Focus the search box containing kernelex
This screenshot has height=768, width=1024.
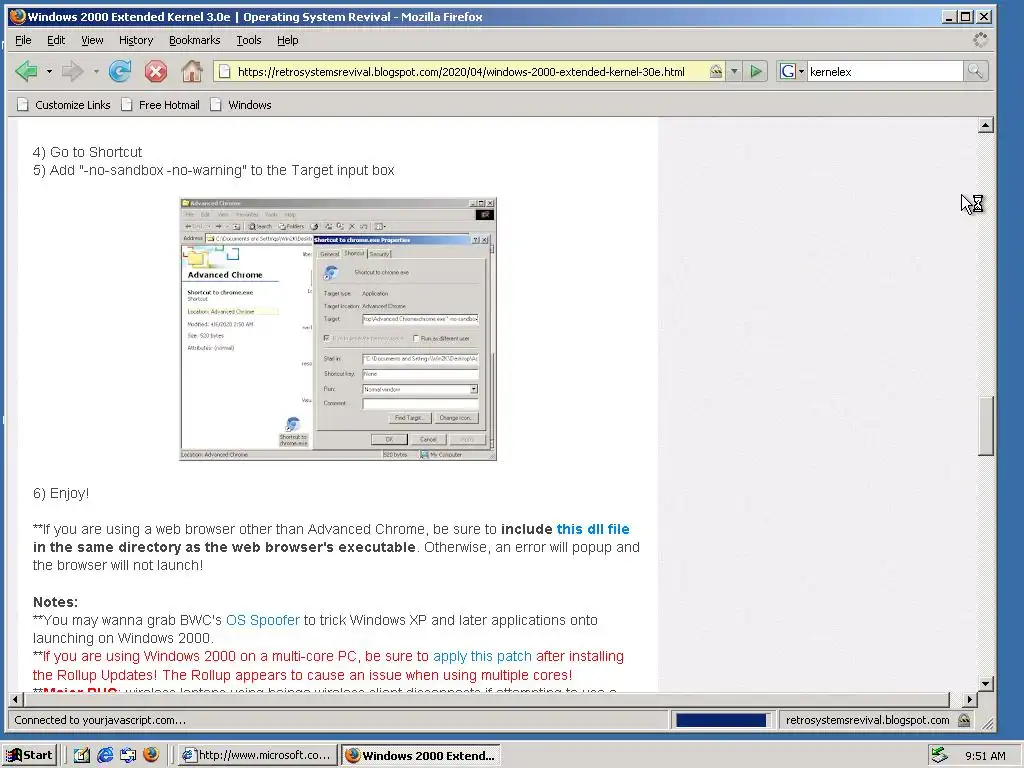[x=884, y=72]
